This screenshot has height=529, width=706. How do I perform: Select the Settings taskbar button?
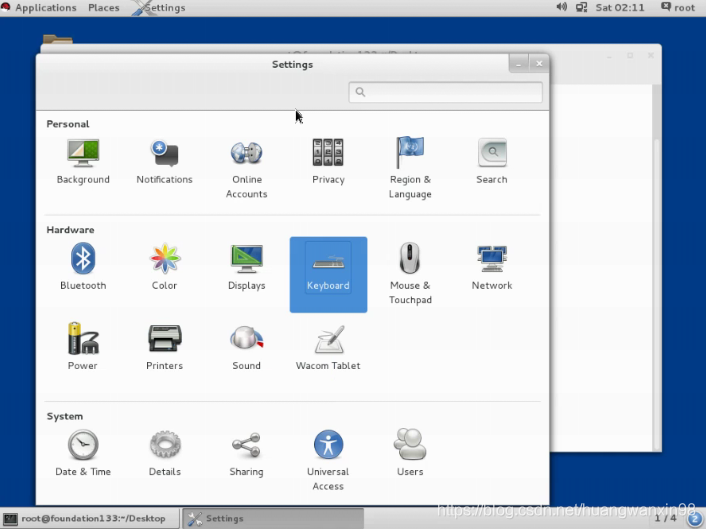click(273, 518)
